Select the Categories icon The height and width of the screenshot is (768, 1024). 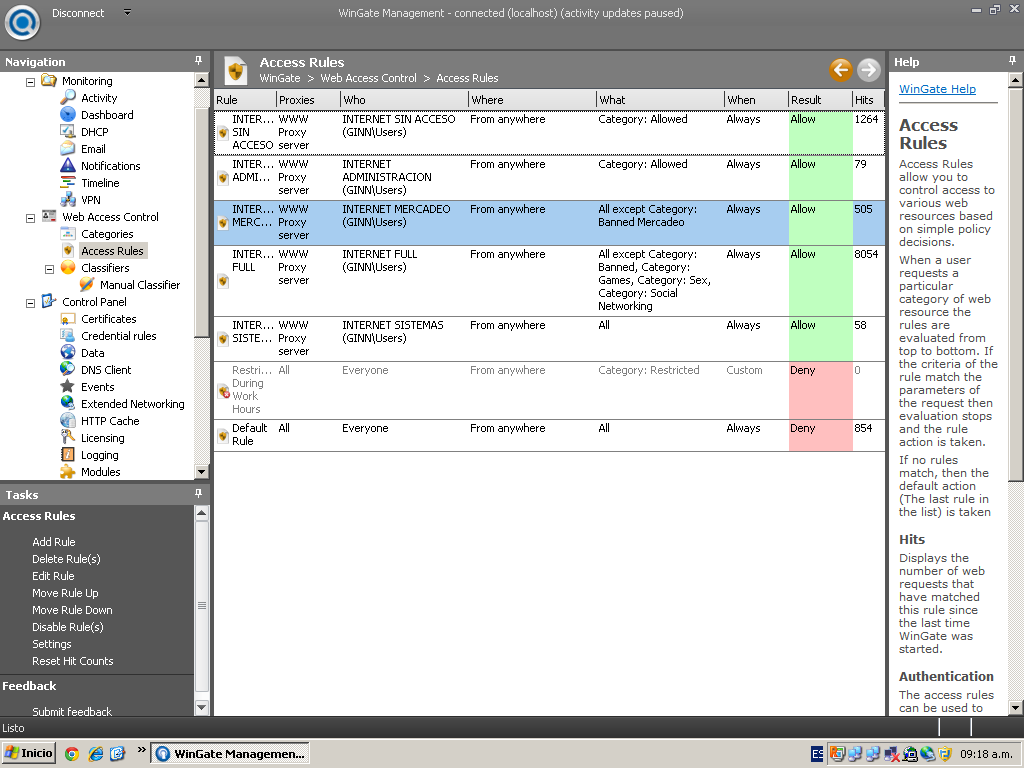click(68, 233)
